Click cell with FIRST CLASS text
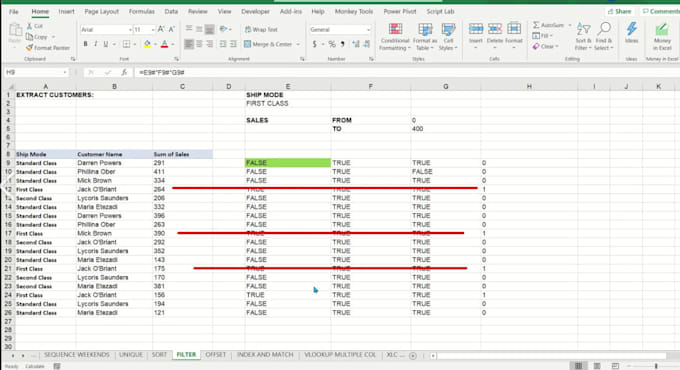Viewport: 680px width, 370px height. pos(288,103)
